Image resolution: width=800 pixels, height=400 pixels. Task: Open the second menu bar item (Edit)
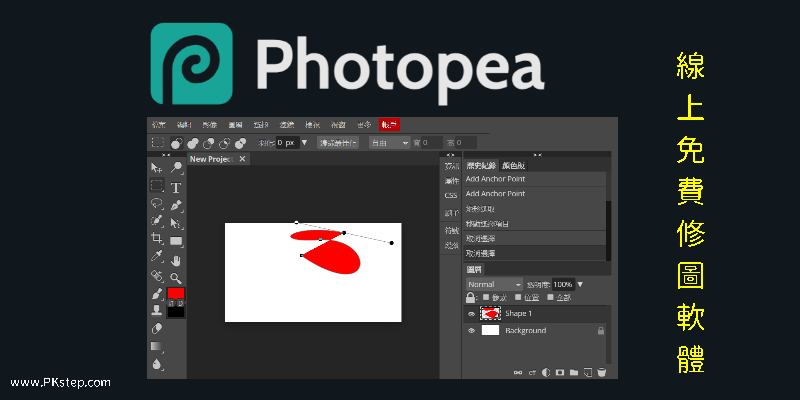click(x=184, y=125)
